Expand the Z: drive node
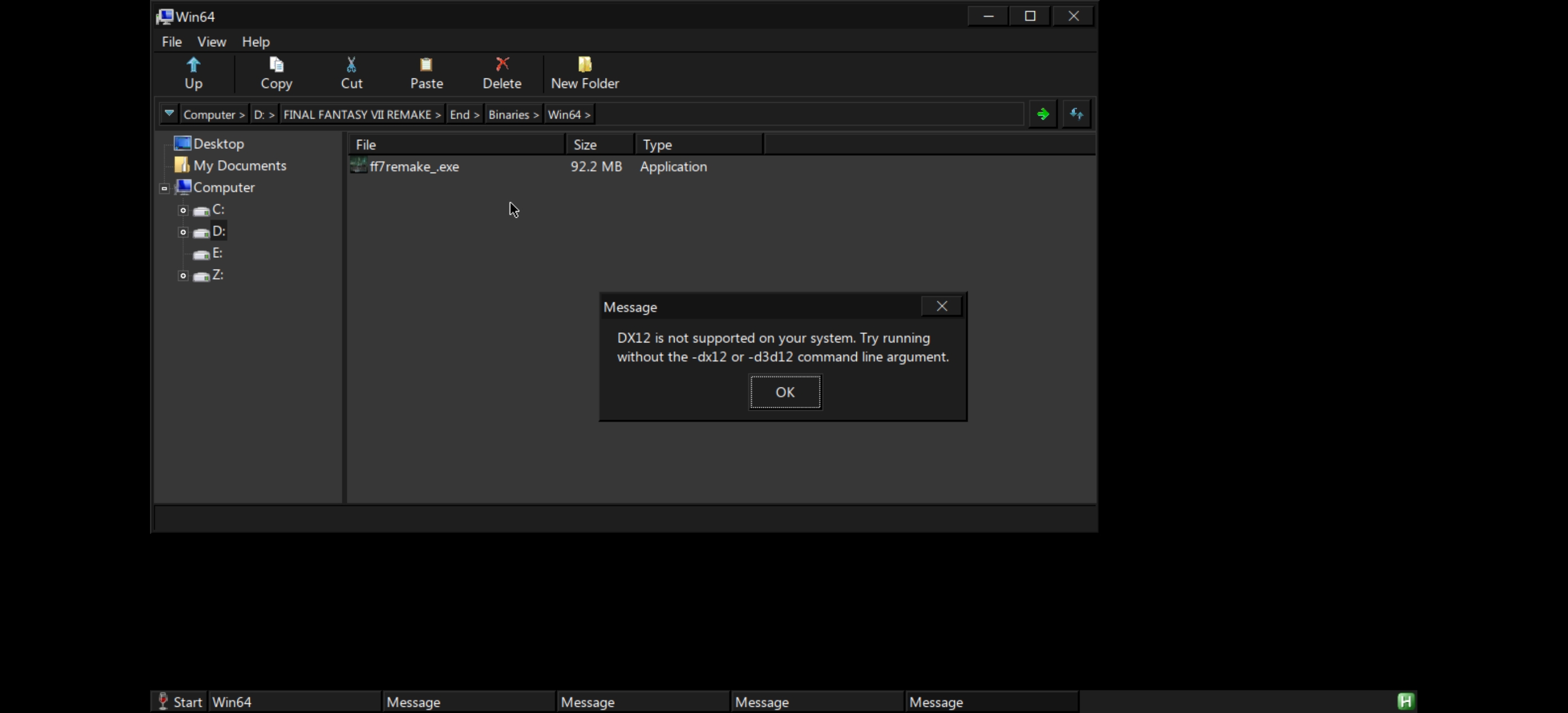Image resolution: width=1568 pixels, height=713 pixels. (183, 276)
